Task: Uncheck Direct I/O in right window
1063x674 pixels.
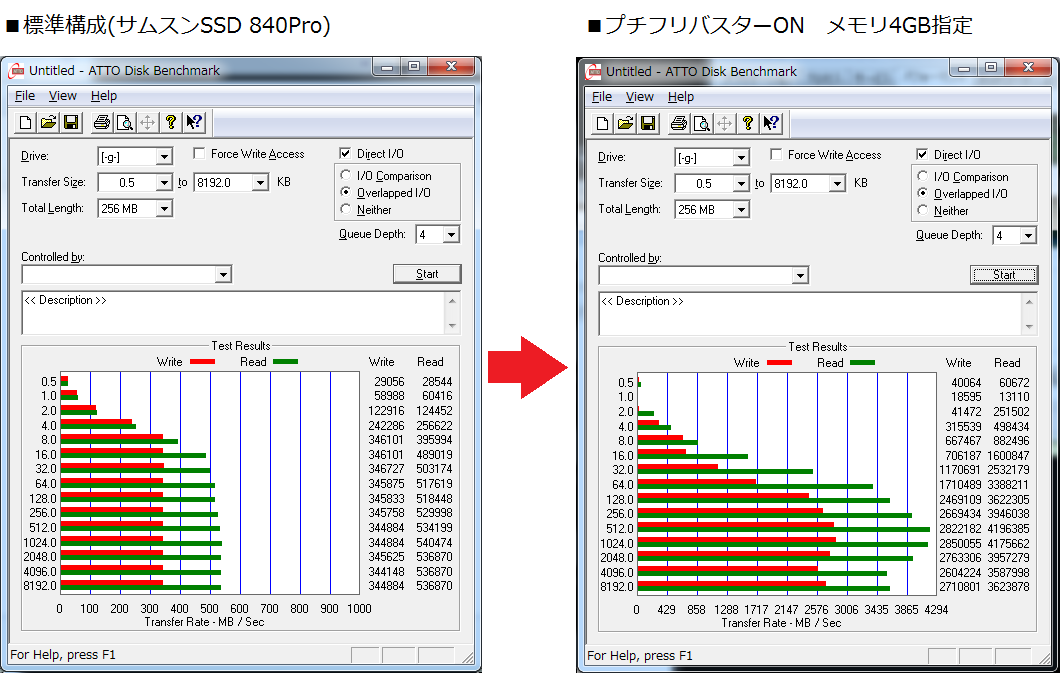Action: [x=922, y=155]
